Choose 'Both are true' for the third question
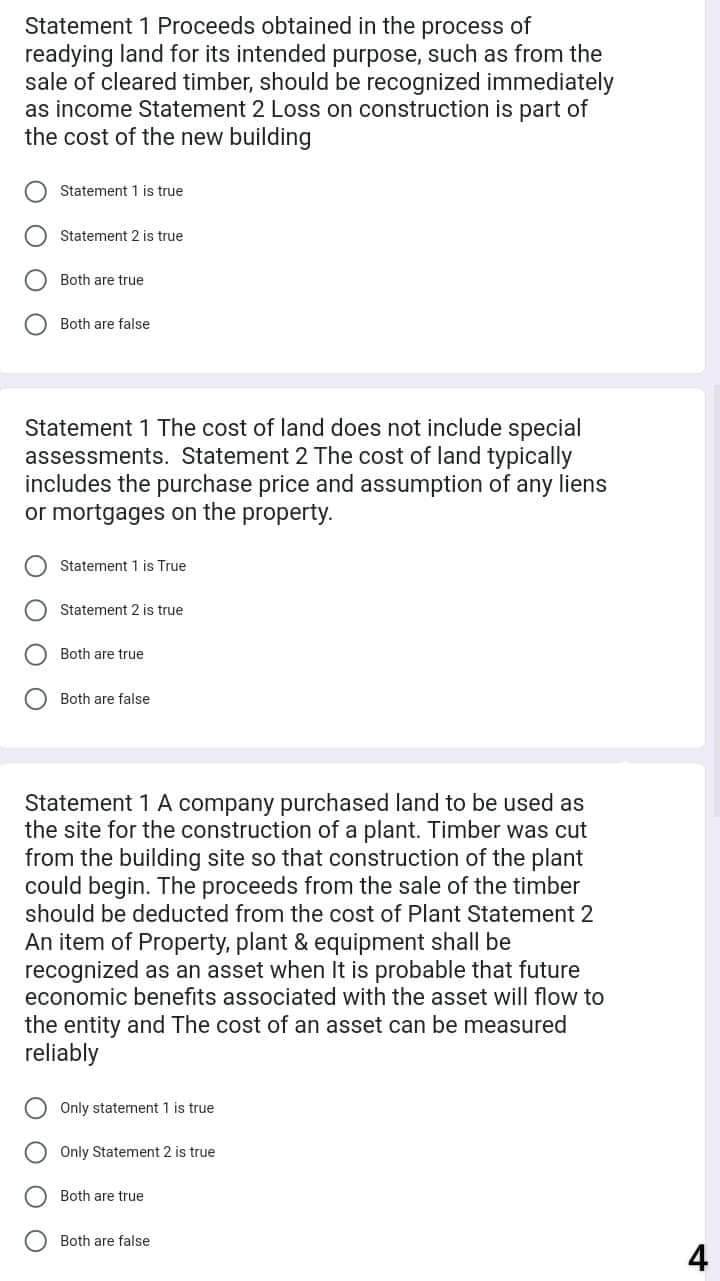This screenshot has width=720, height=1281. click(x=36, y=1196)
